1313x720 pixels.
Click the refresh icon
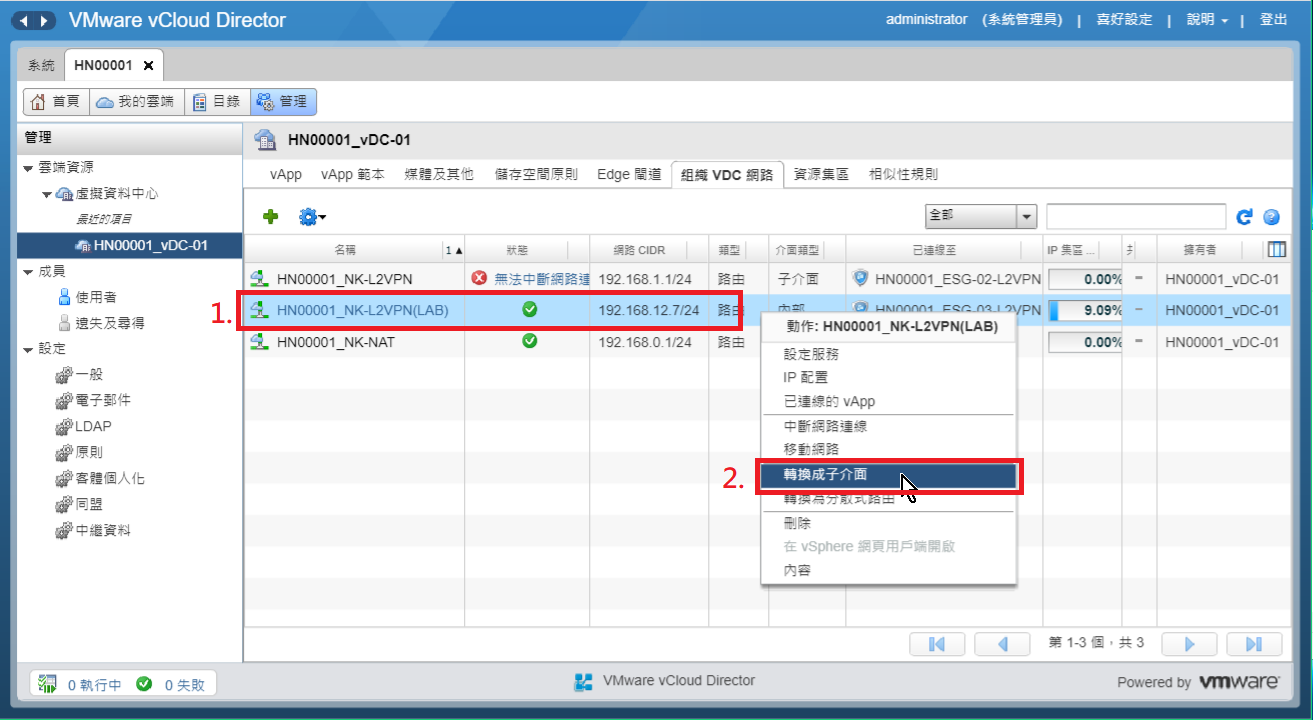pyautogui.click(x=1245, y=216)
